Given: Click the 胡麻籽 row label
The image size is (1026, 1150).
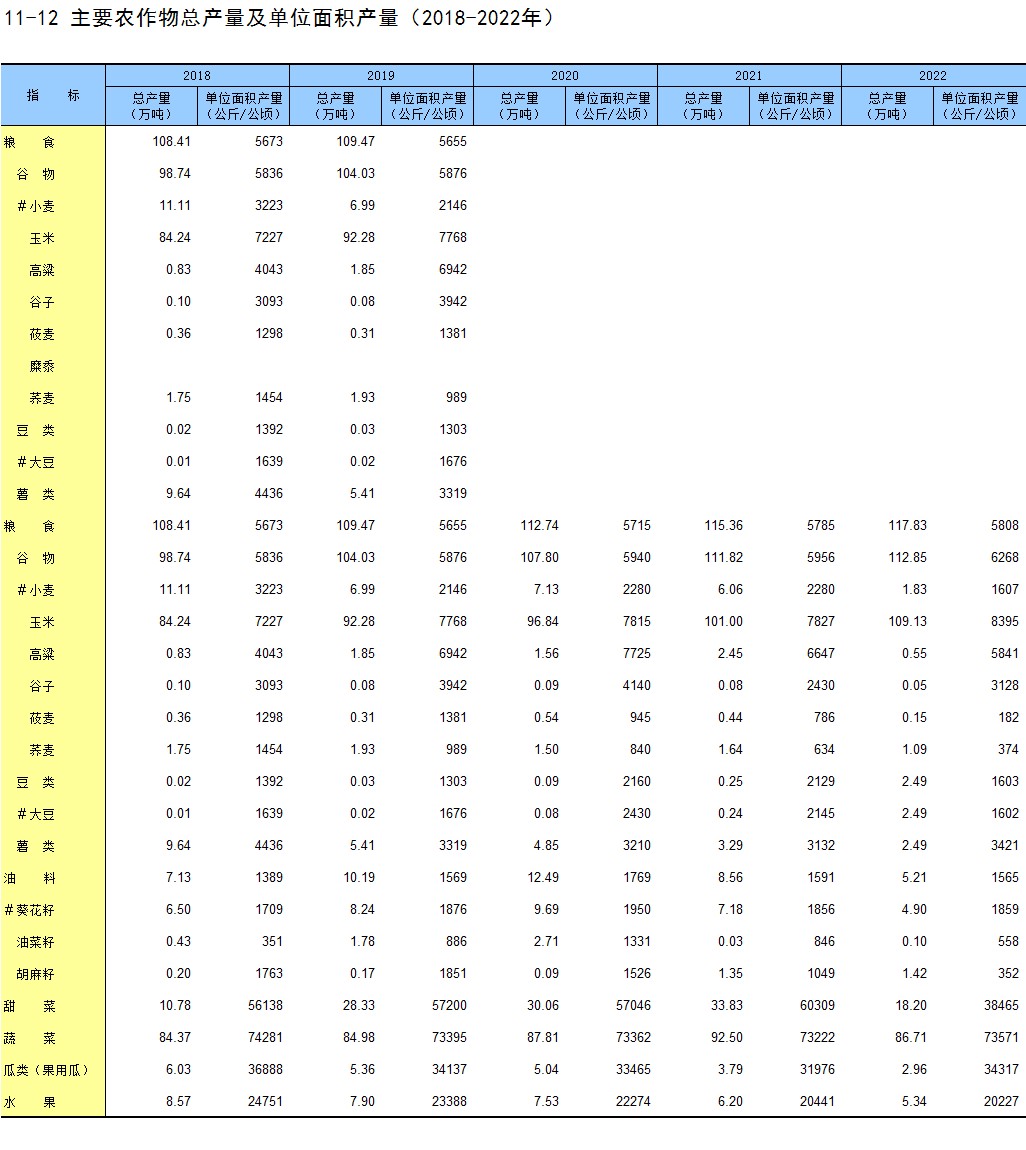Looking at the screenshot, I should coord(36,974).
